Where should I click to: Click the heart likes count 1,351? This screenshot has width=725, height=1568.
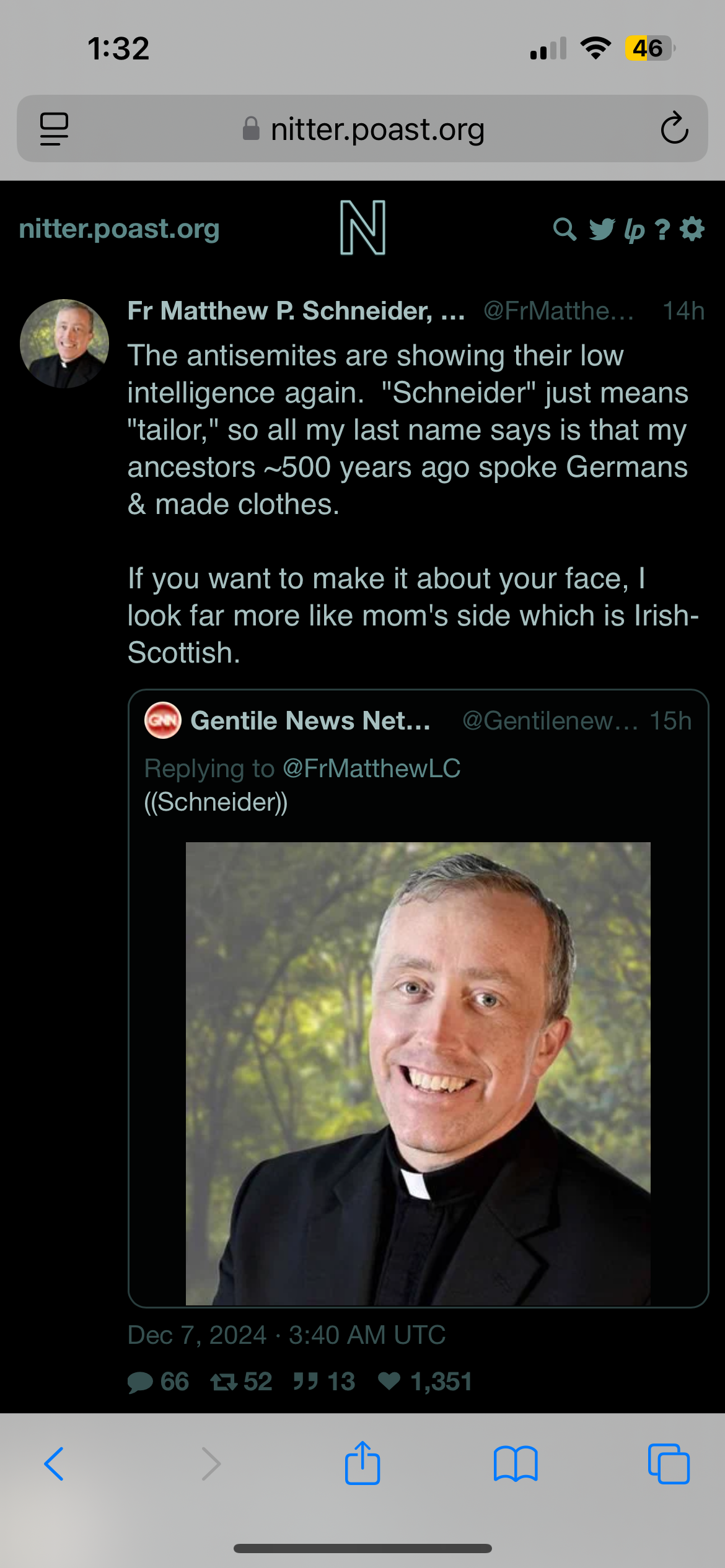(425, 1382)
